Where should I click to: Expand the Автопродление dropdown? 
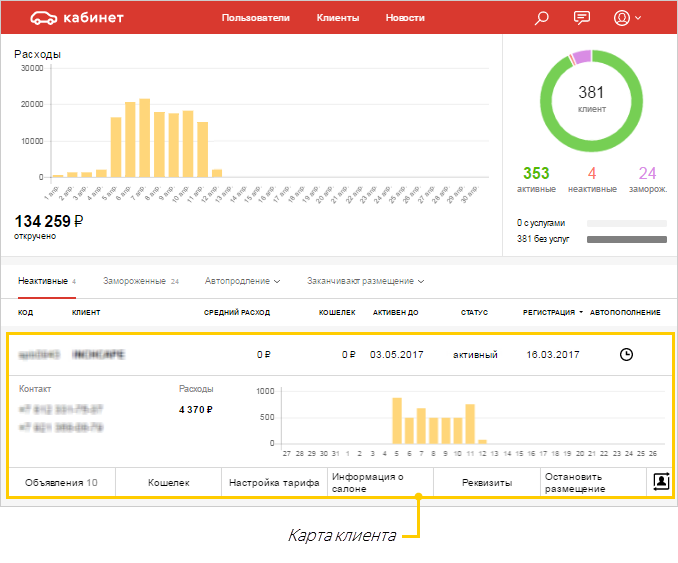pyautogui.click(x=242, y=281)
